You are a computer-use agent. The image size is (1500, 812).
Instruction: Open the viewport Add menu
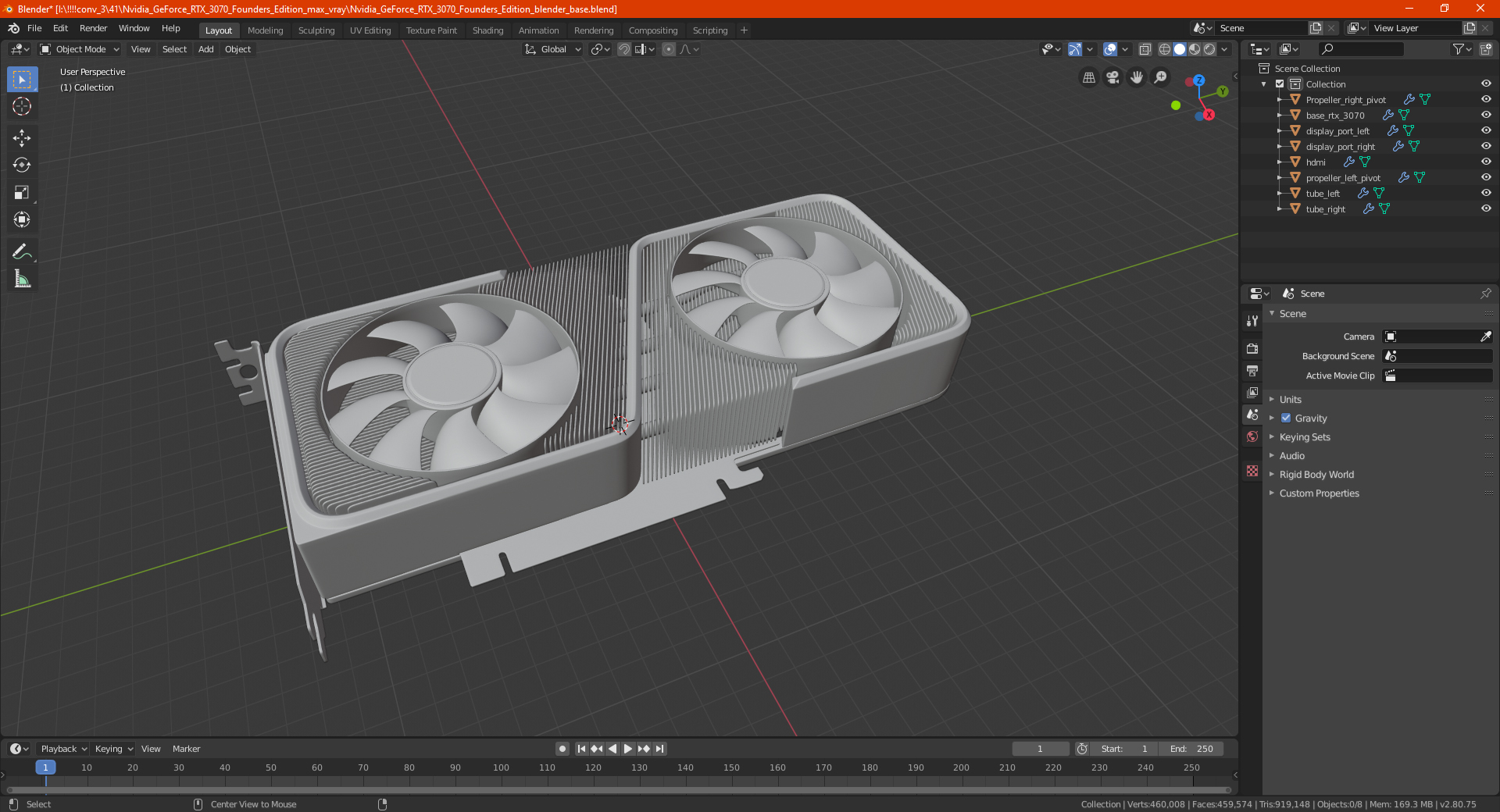205,49
